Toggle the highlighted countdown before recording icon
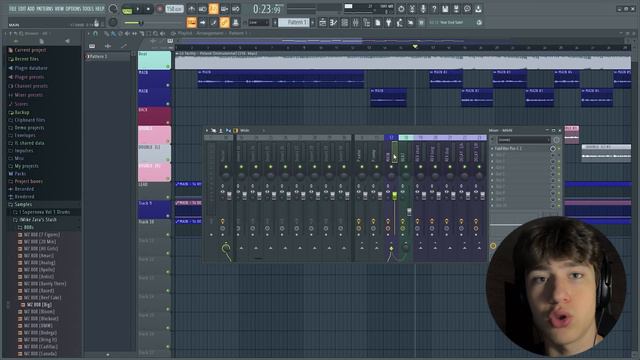 coord(213,9)
